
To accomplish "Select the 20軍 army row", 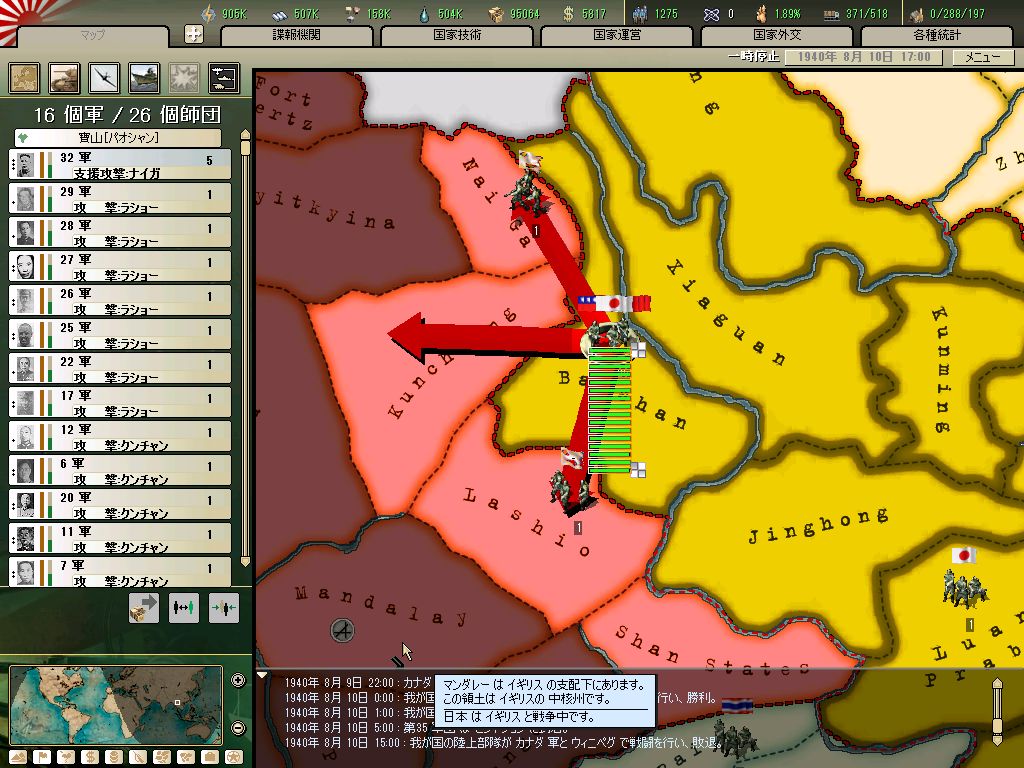I will coord(120,504).
